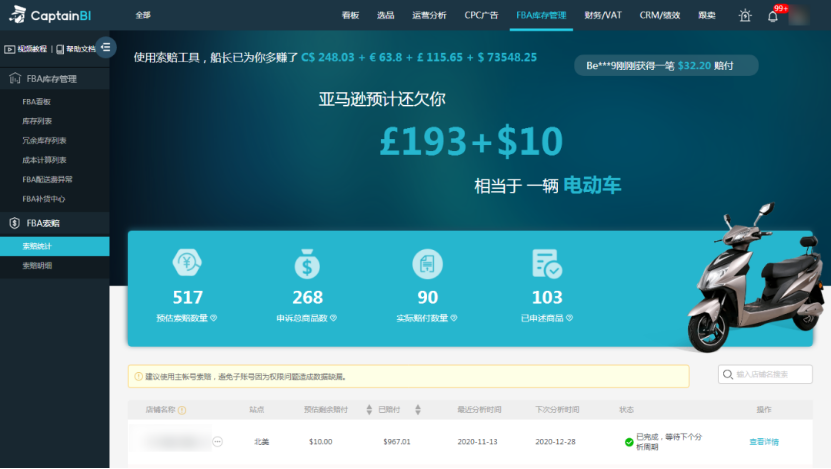Open 索赔明细 in sidebar
This screenshot has width=831, height=469.
click(37, 266)
